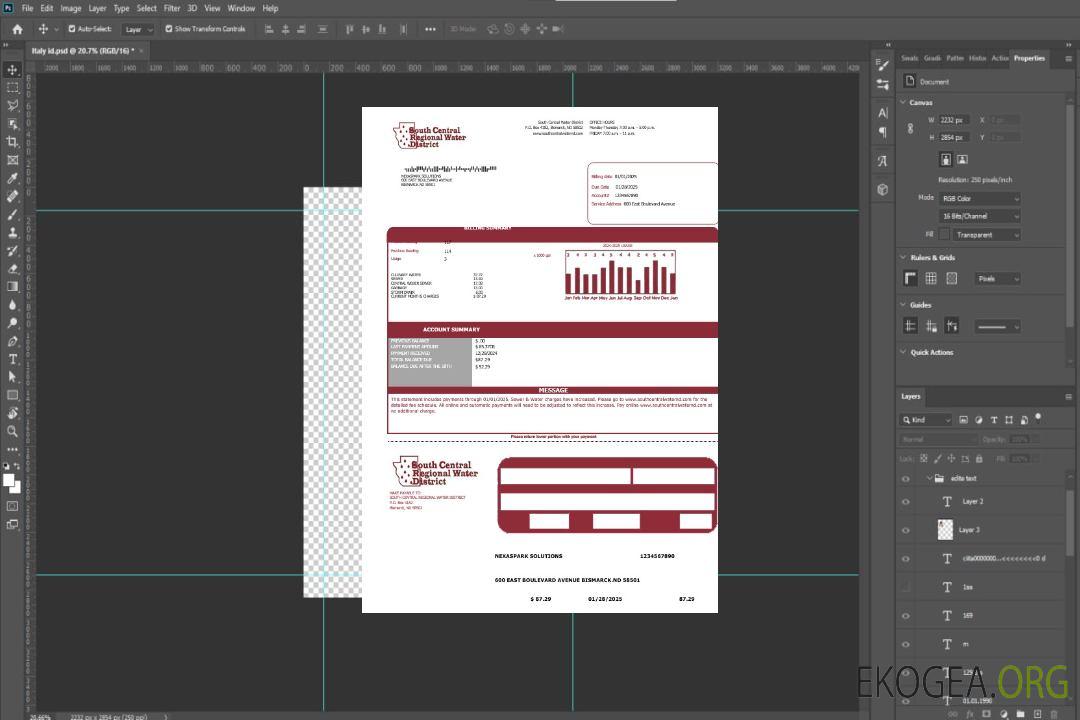Image resolution: width=1080 pixels, height=720 pixels.
Task: Pick the Zoom tool
Action: (x=12, y=431)
